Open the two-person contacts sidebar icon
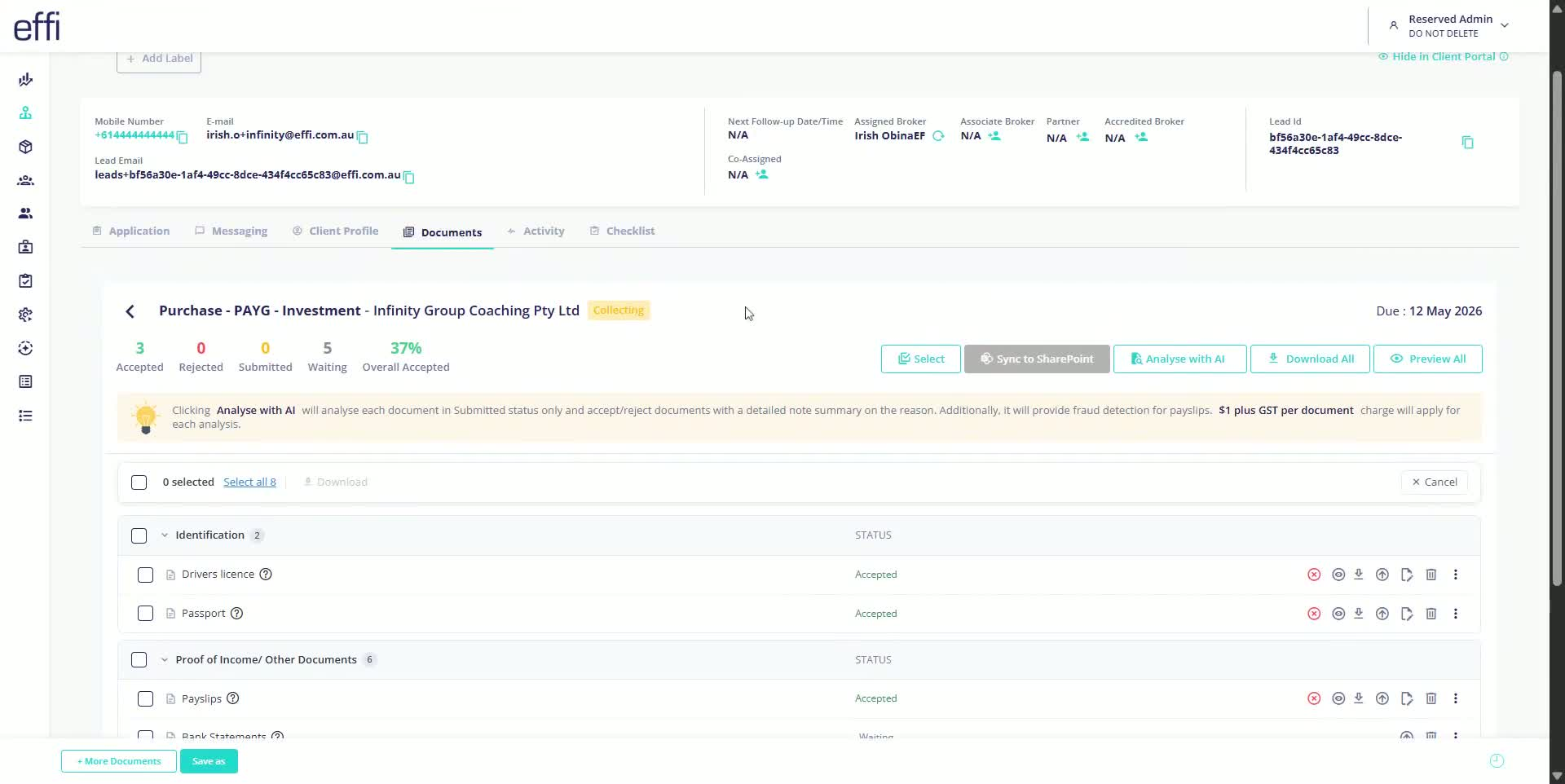The width and height of the screenshot is (1565, 784). [25, 214]
